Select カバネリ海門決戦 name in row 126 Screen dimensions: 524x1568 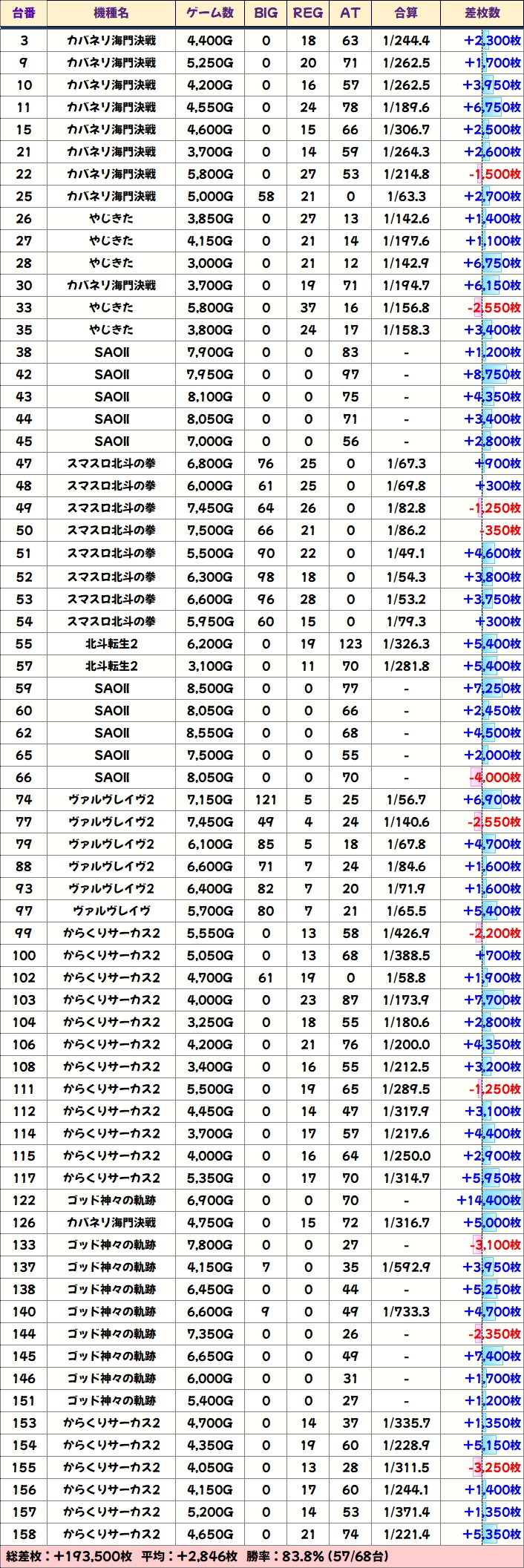tap(111, 1222)
